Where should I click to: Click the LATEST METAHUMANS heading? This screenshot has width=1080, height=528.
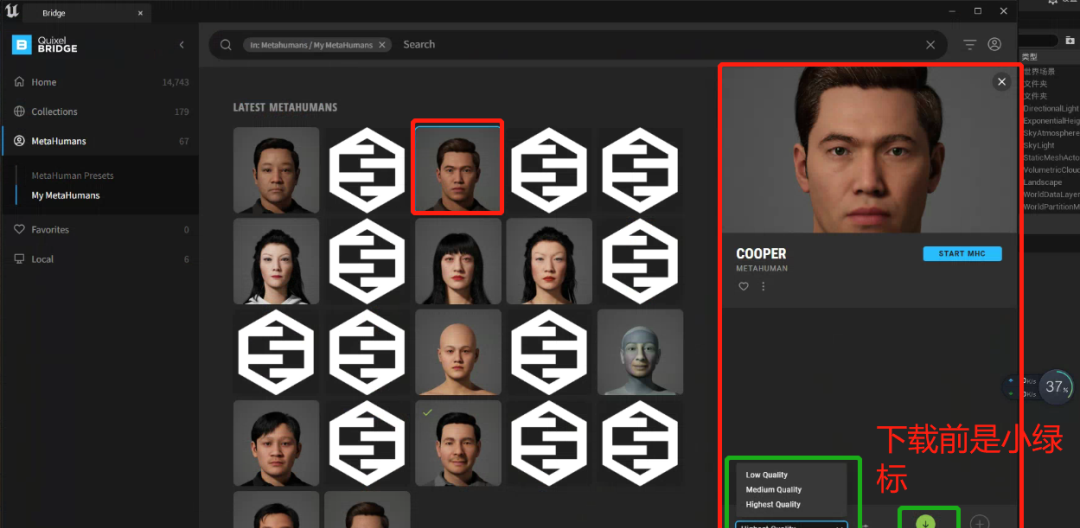point(285,107)
